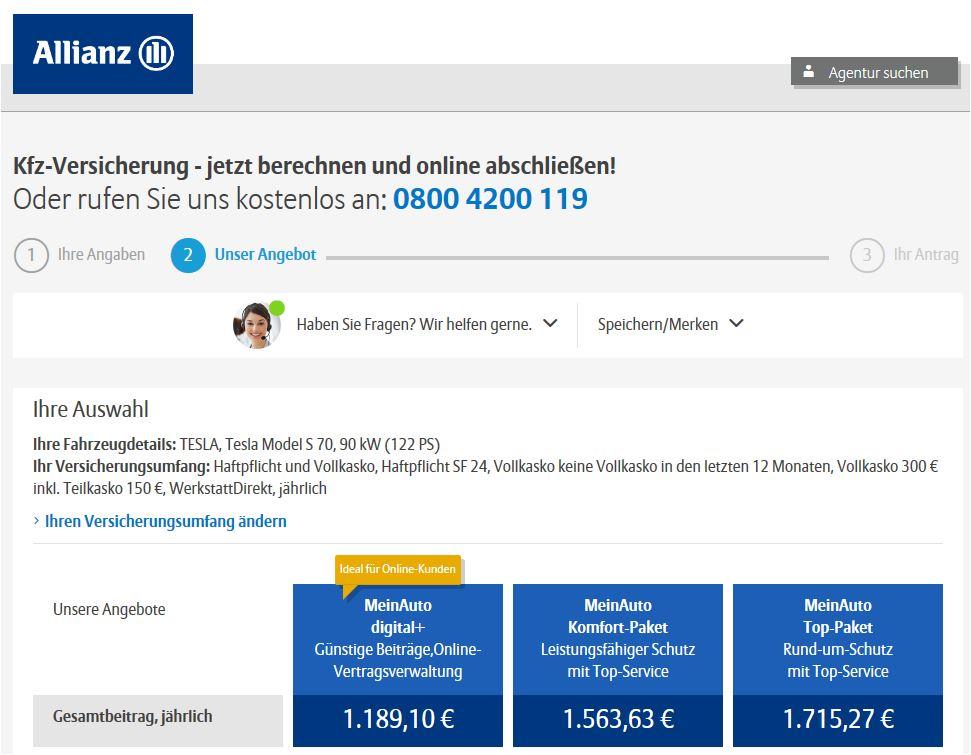Select the MeinAuto Top-Paket offer header
The width and height of the screenshot is (971, 755).
837,639
